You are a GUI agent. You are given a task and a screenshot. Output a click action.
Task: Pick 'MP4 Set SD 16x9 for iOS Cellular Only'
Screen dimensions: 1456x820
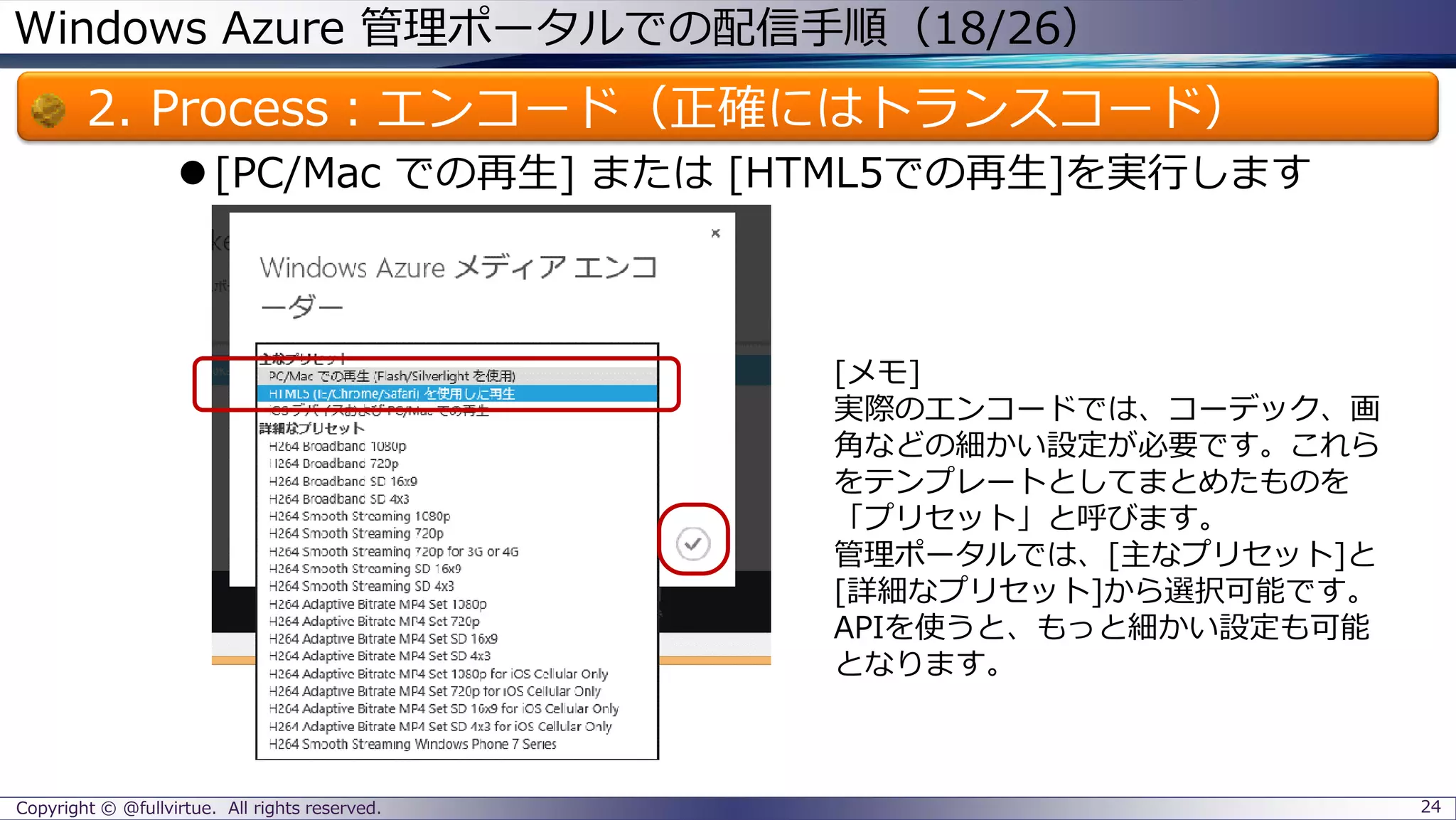pyautogui.click(x=457, y=708)
